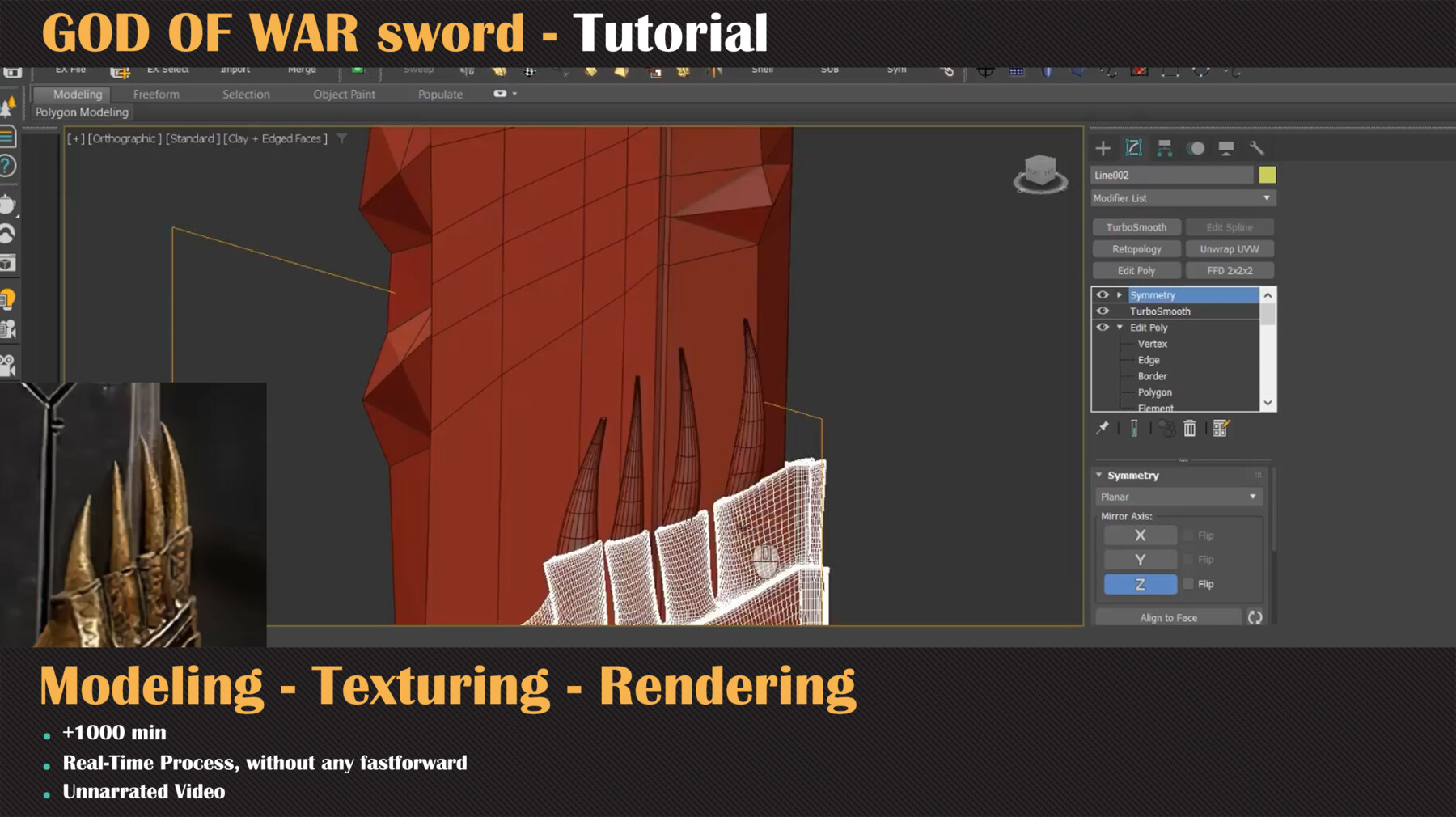This screenshot has width=1456, height=817.
Task: Collapse the Edit Poly sub-object tree
Action: tap(1120, 328)
